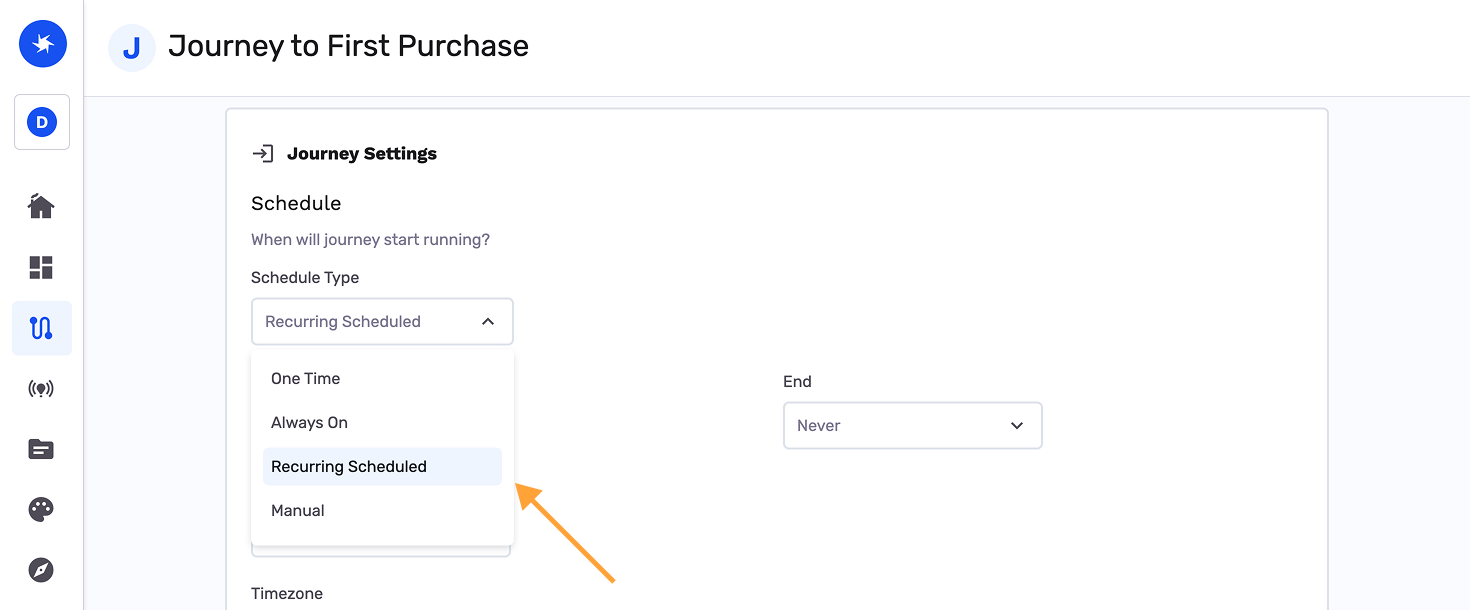1470x610 pixels.
Task: Open the Journeys sidebar icon
Action: tap(41, 328)
